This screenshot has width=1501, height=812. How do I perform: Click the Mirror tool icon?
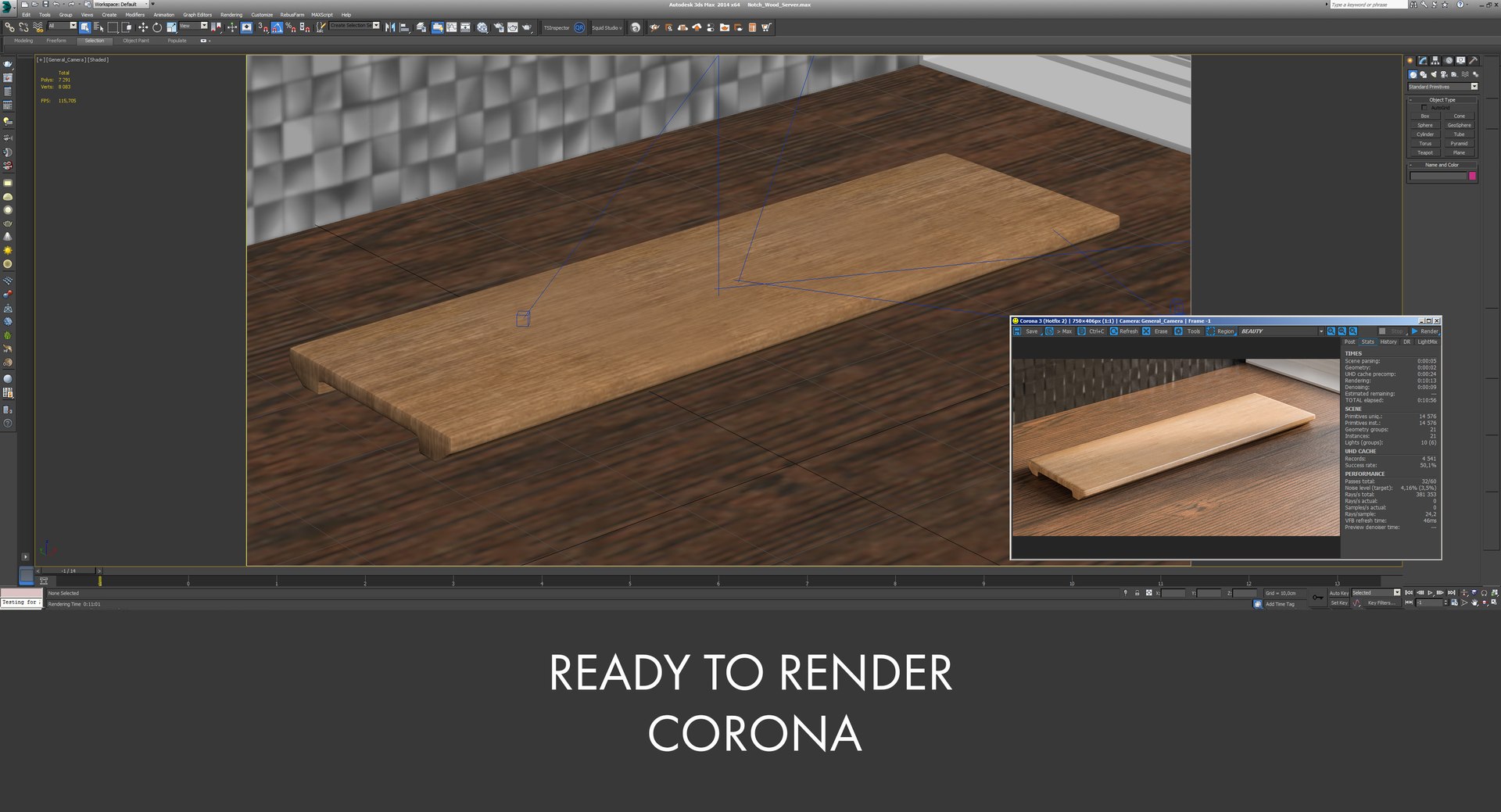pyautogui.click(x=389, y=27)
